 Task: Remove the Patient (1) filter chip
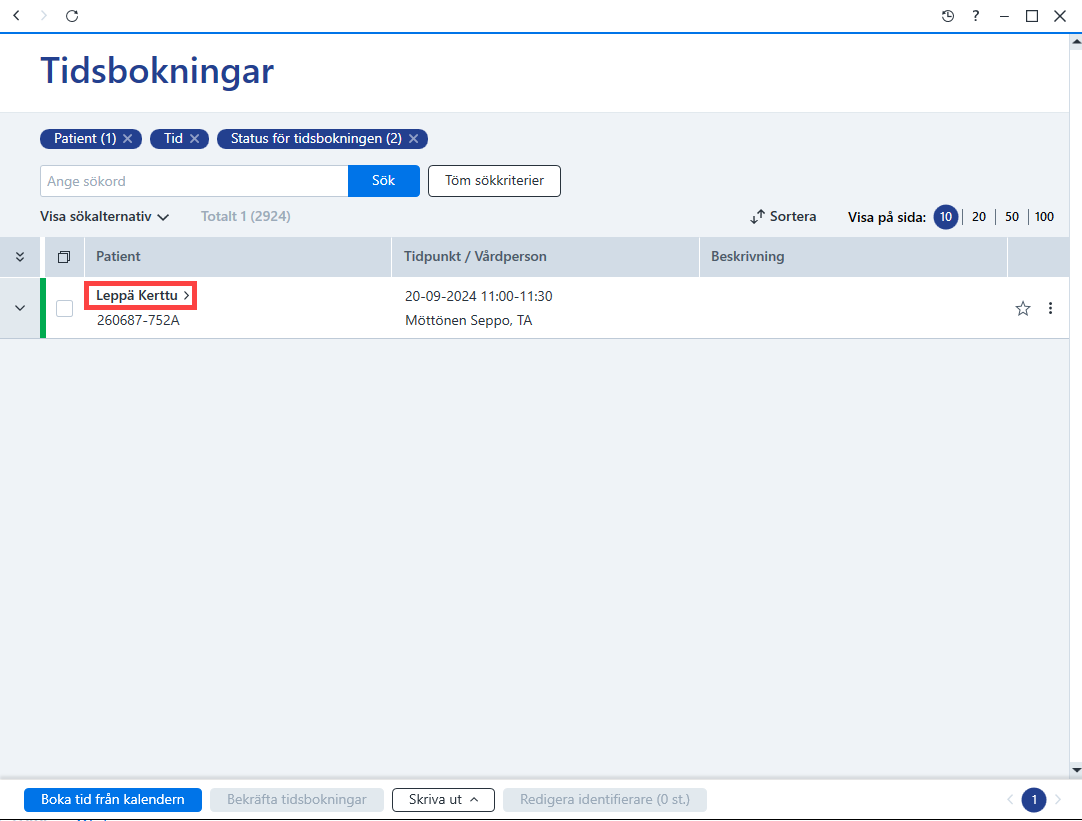128,139
